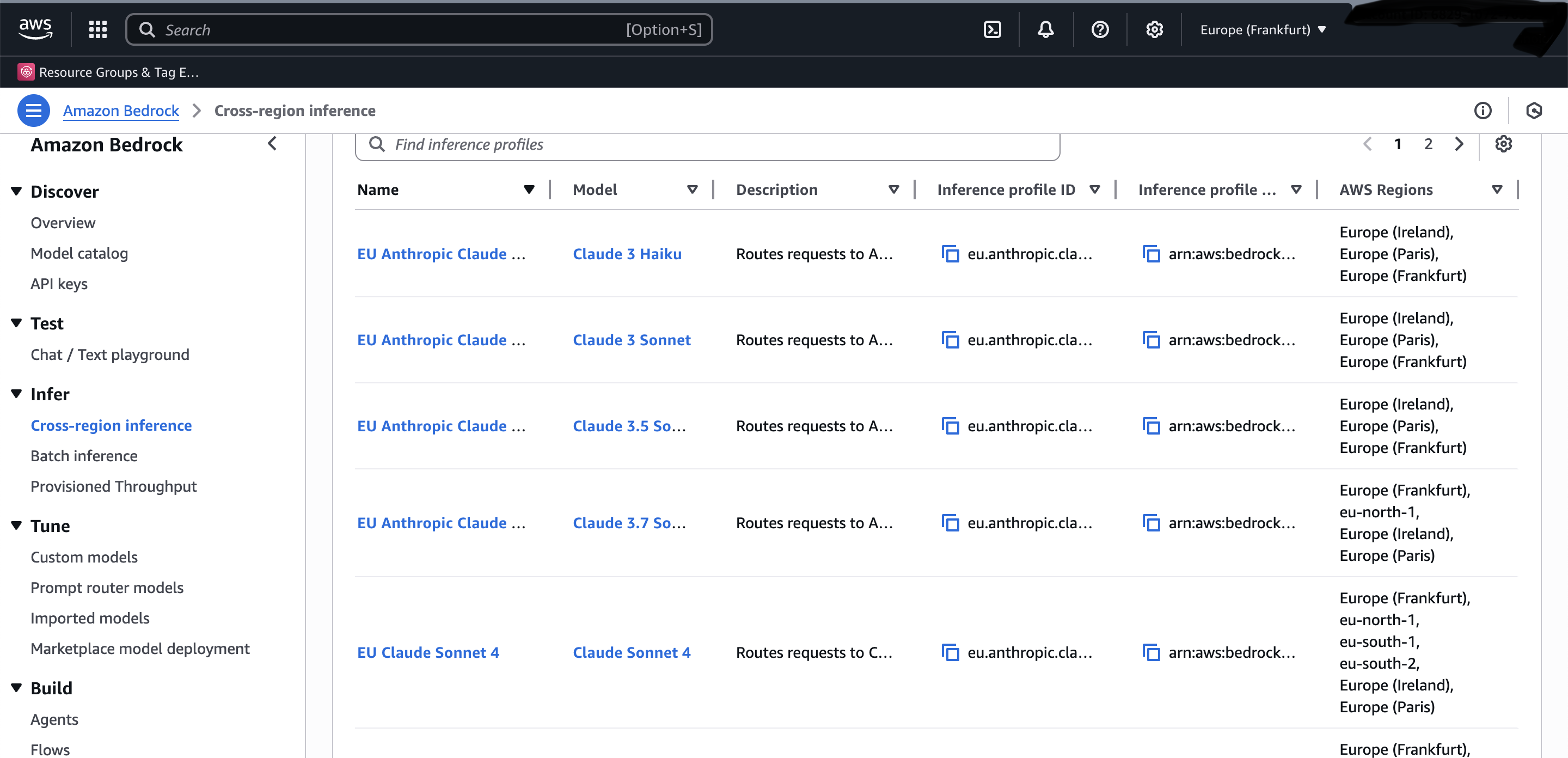
Task: Open AWS CloudShell terminal icon
Action: (x=992, y=29)
